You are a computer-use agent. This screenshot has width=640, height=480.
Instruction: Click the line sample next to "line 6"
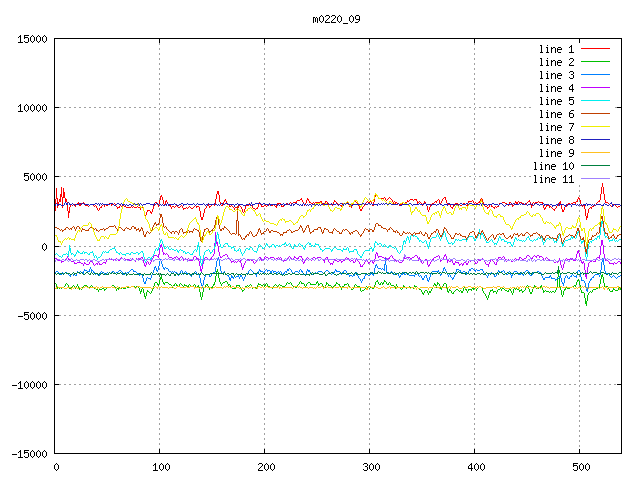click(x=595, y=114)
